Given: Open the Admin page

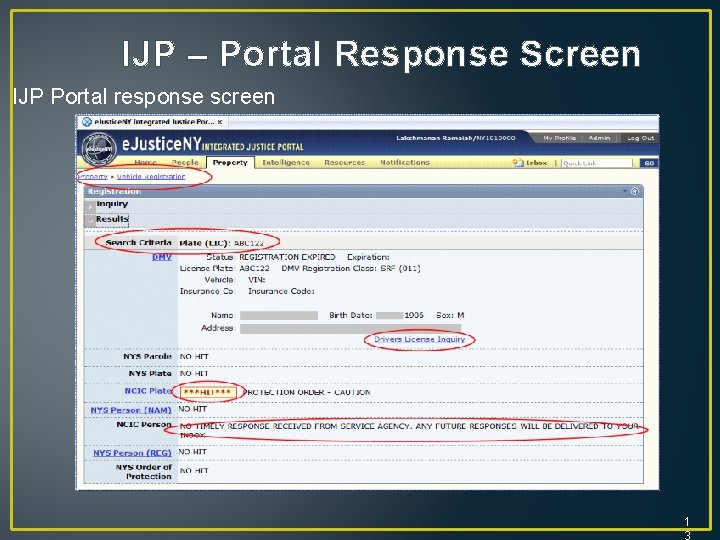Looking at the screenshot, I should pyautogui.click(x=599, y=138).
